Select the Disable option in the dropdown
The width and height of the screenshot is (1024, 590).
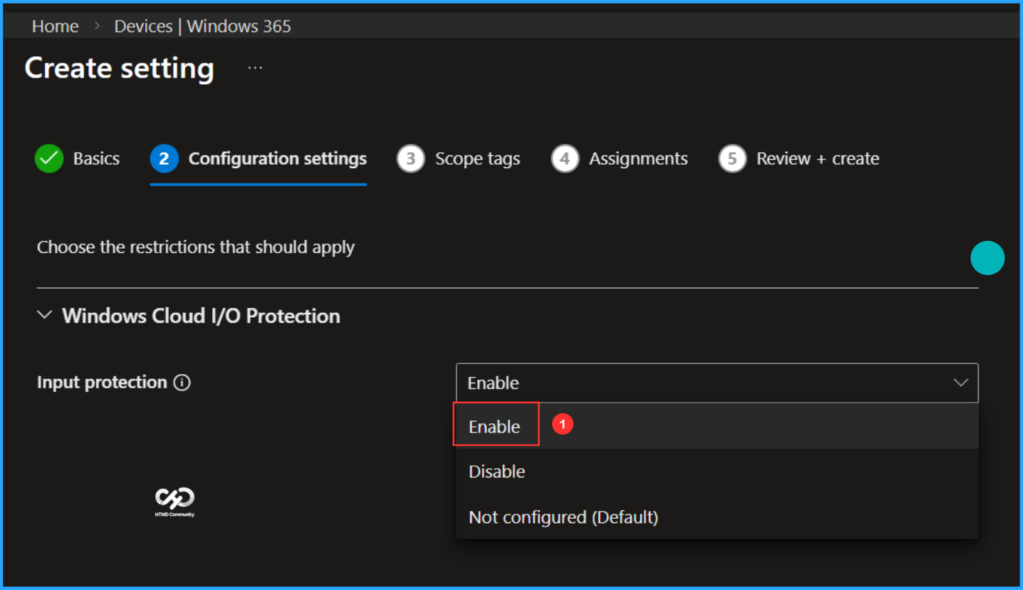point(497,471)
